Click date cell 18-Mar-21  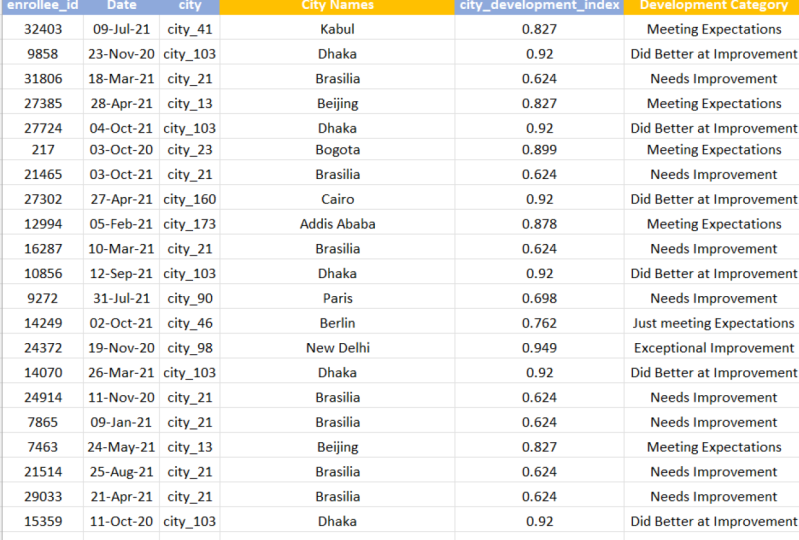point(122,79)
